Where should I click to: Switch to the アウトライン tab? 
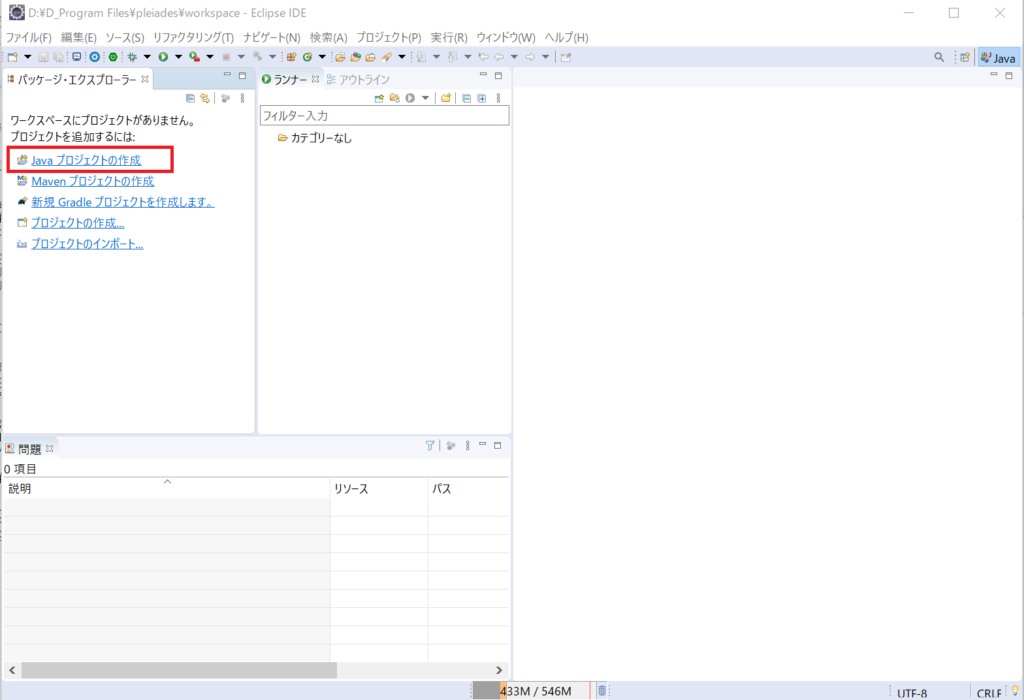click(x=359, y=79)
